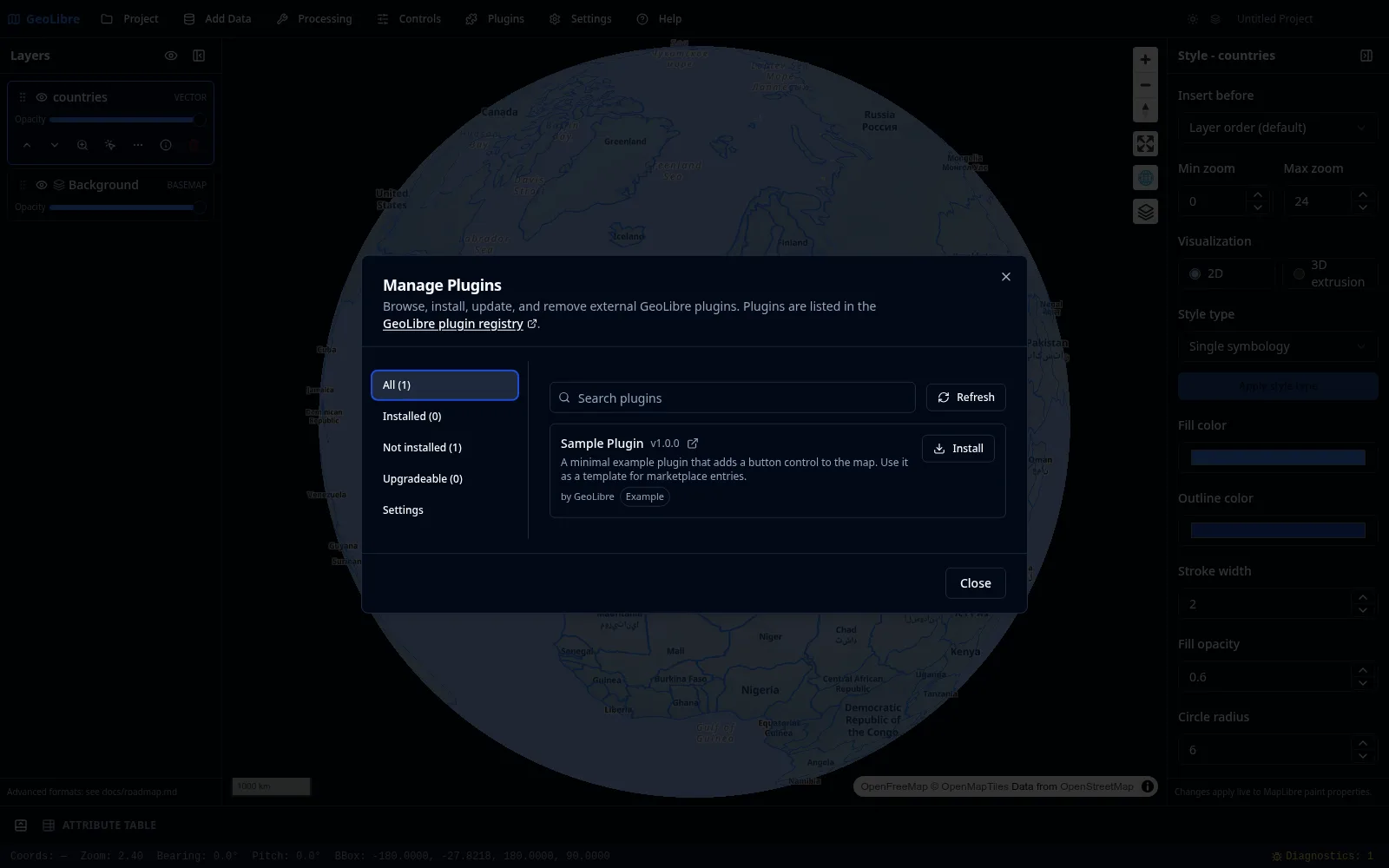Viewport: 1389px width, 868px height.
Task: Grab the countries layer drag handle
Action: click(x=23, y=98)
